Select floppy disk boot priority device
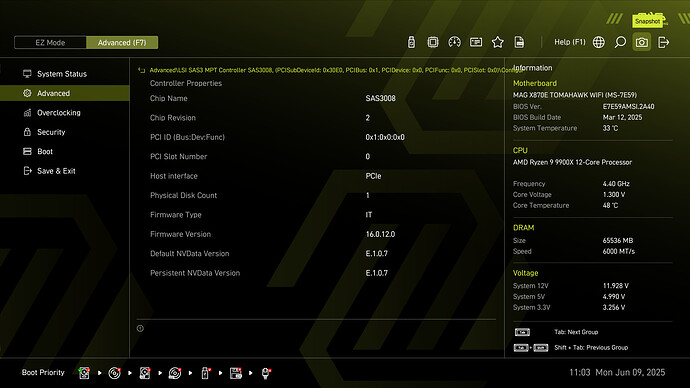The width and height of the screenshot is (690, 388). pyautogui.click(x=236, y=373)
